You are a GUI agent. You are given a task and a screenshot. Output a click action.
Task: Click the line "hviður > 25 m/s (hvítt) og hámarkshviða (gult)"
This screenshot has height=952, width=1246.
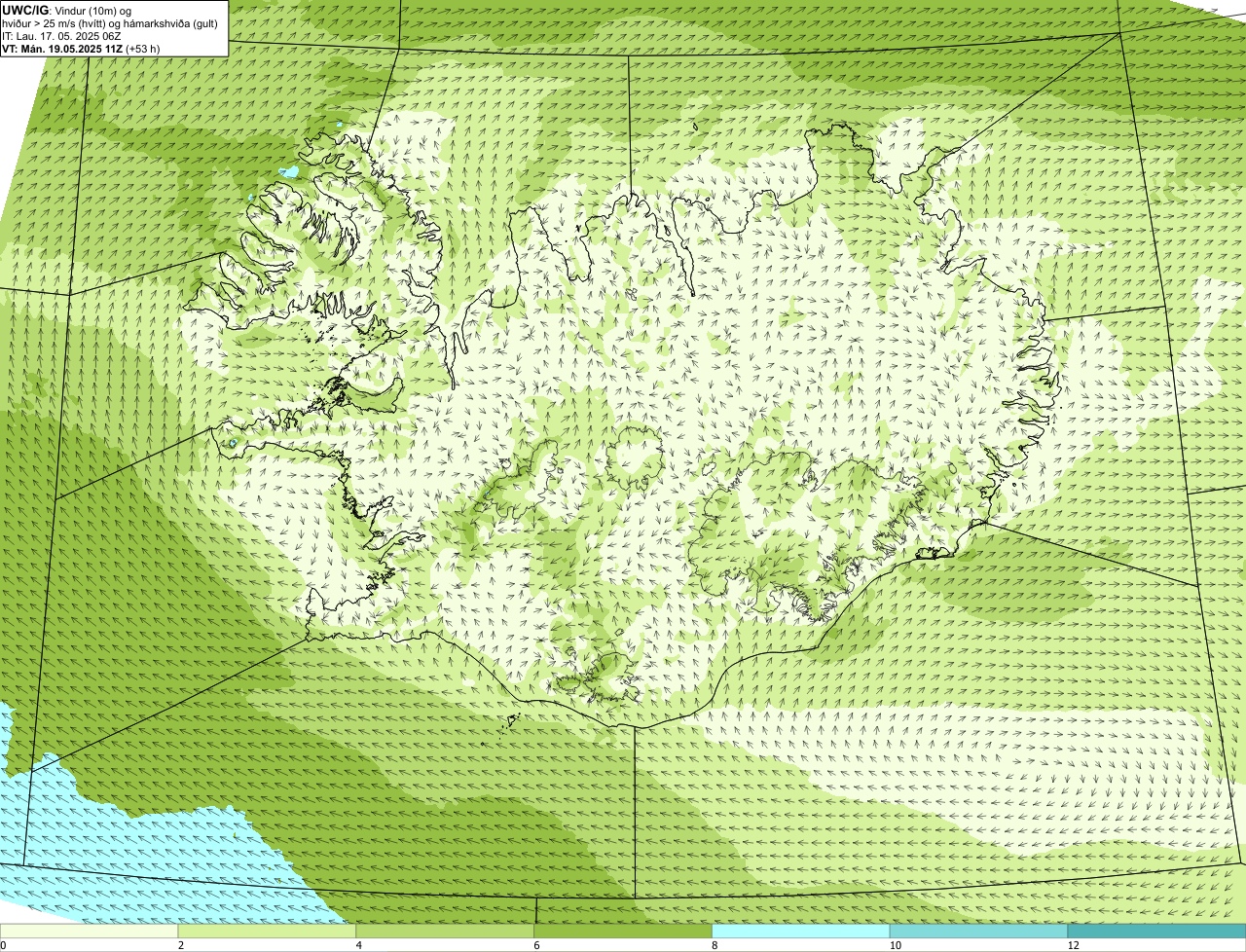110,22
